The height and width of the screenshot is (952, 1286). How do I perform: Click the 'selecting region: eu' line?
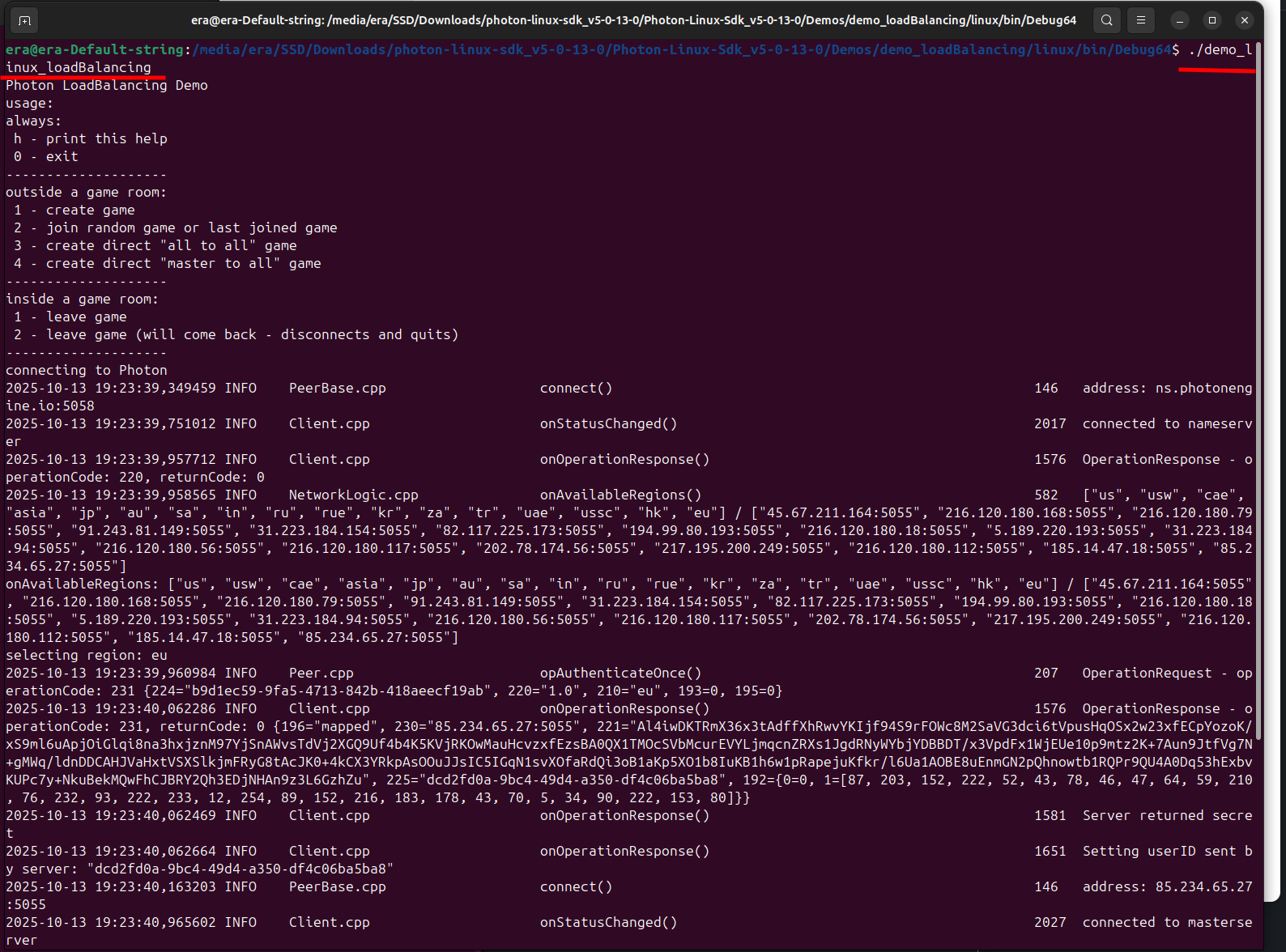[x=87, y=655]
